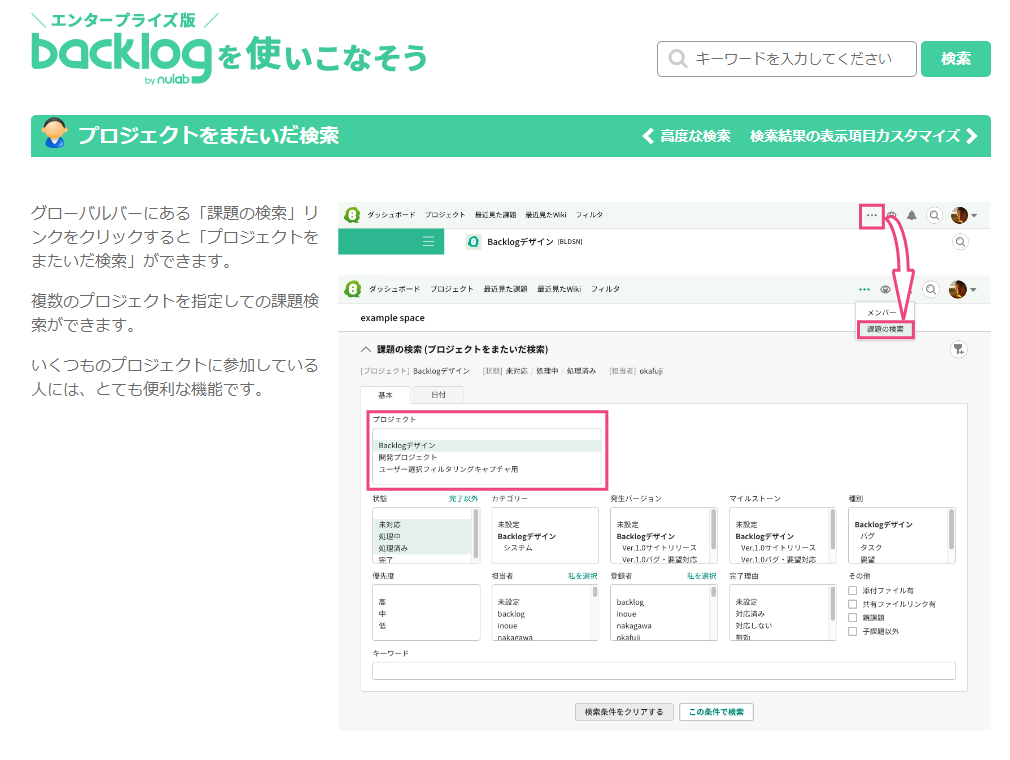
Task: Click the 完了以外 link above the 状態 list
Action: 463,499
